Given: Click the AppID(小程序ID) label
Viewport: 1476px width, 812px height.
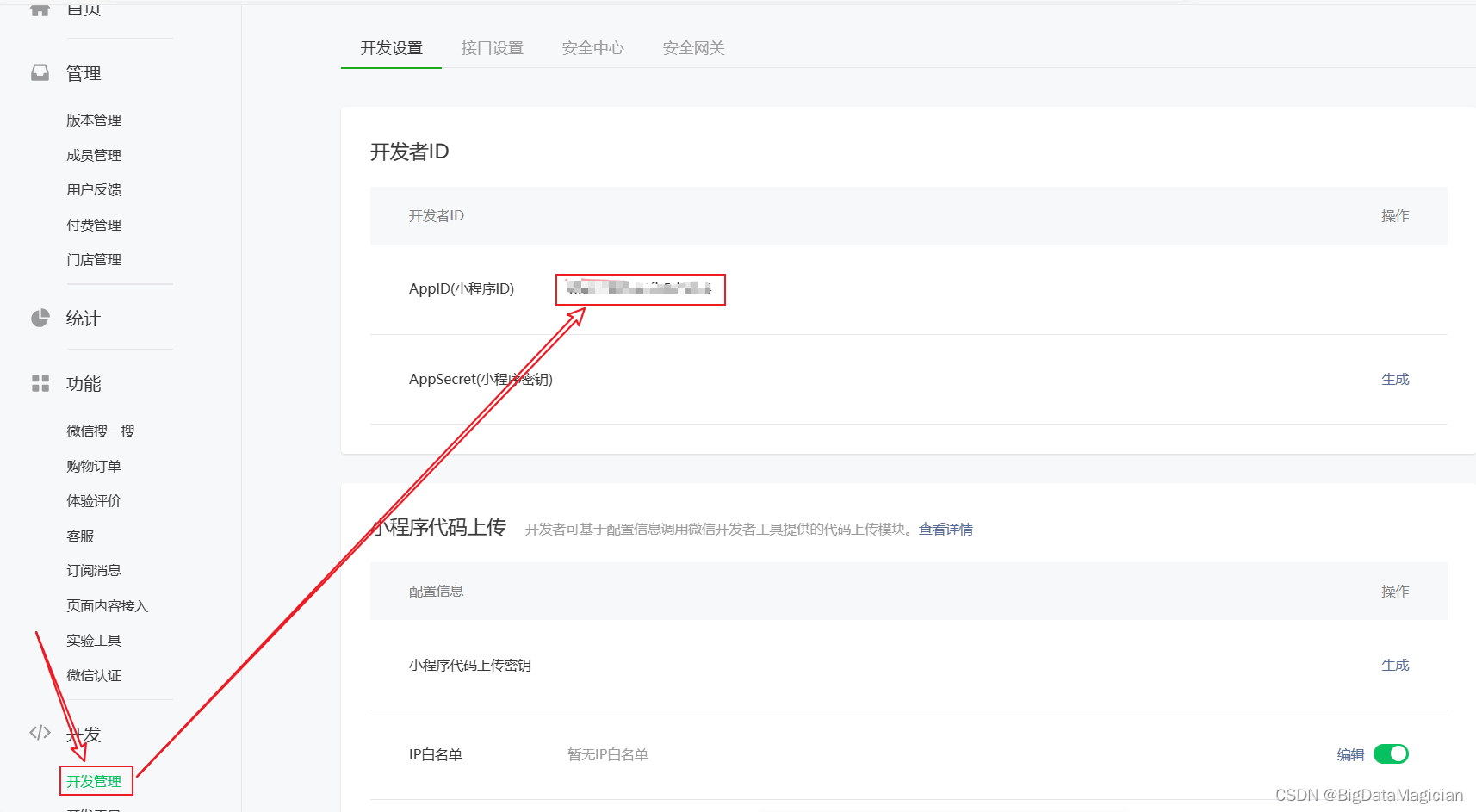Looking at the screenshot, I should click(462, 288).
